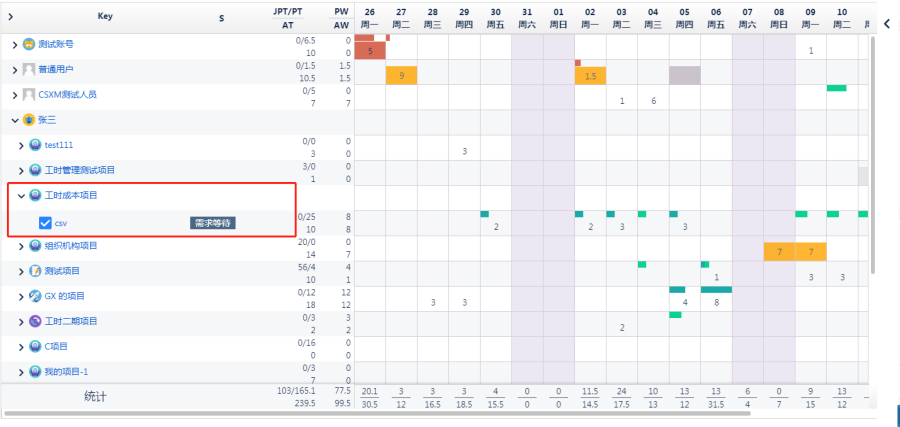
Task: Click the orange 9 hours block
Action: click(x=401, y=76)
